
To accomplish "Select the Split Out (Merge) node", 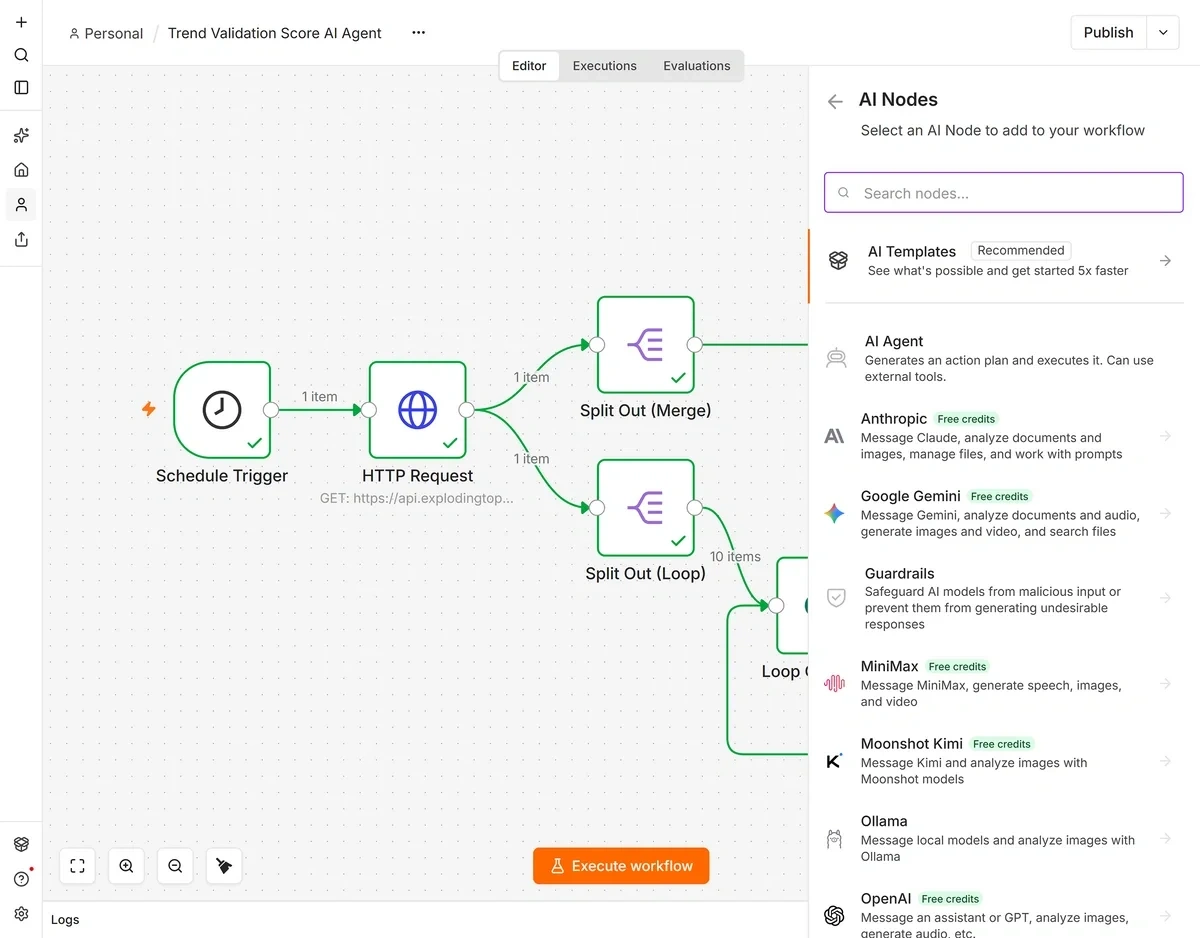I will click(646, 345).
